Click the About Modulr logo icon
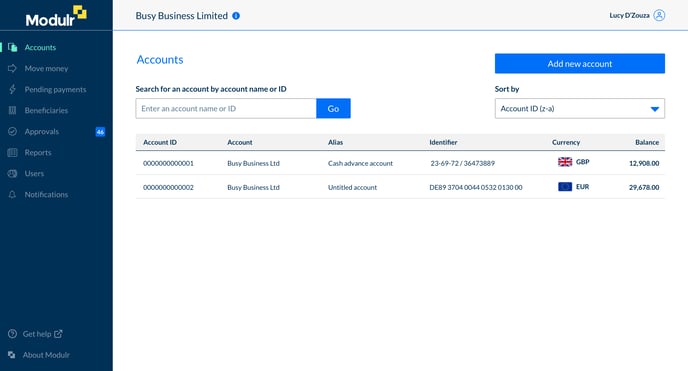The image size is (688, 371). [12, 355]
